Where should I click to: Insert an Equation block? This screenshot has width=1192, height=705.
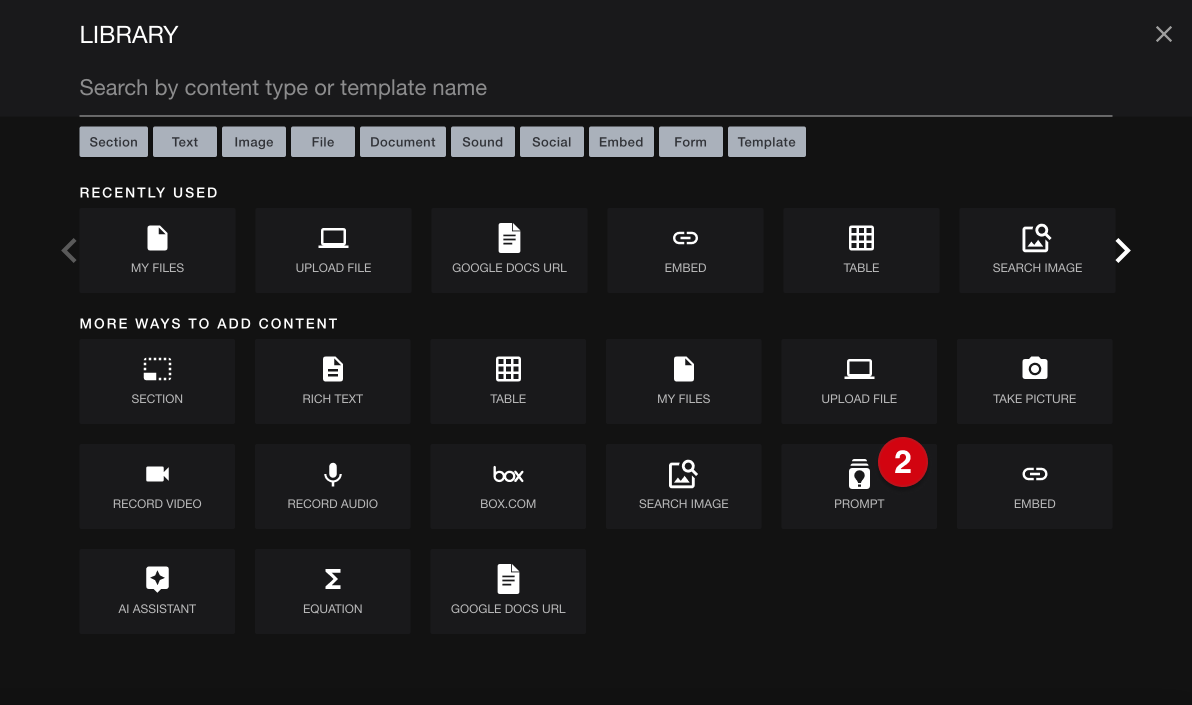coord(333,592)
